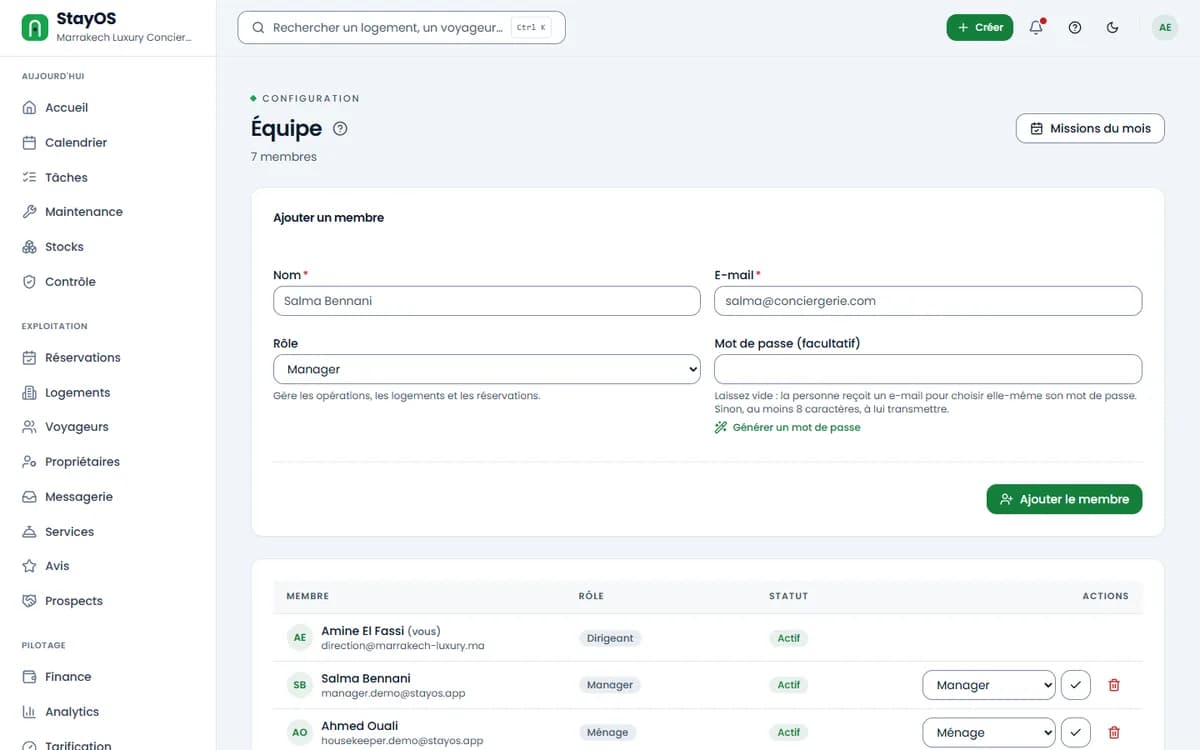The width and height of the screenshot is (1200, 750).
Task: Click Ajouter le membre button
Action: tap(1064, 499)
